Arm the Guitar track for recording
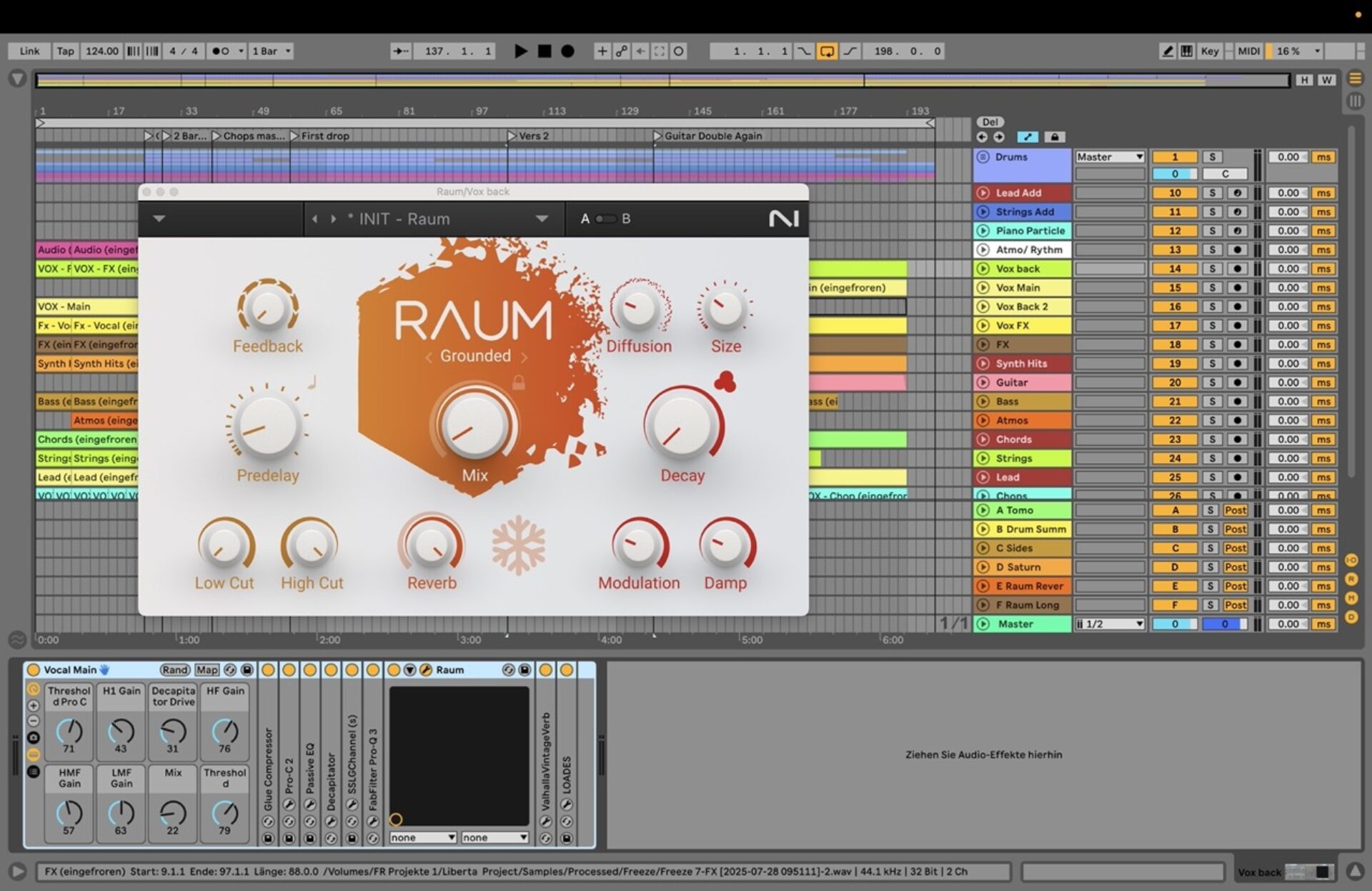Viewport: 1372px width, 891px height. click(x=1237, y=382)
